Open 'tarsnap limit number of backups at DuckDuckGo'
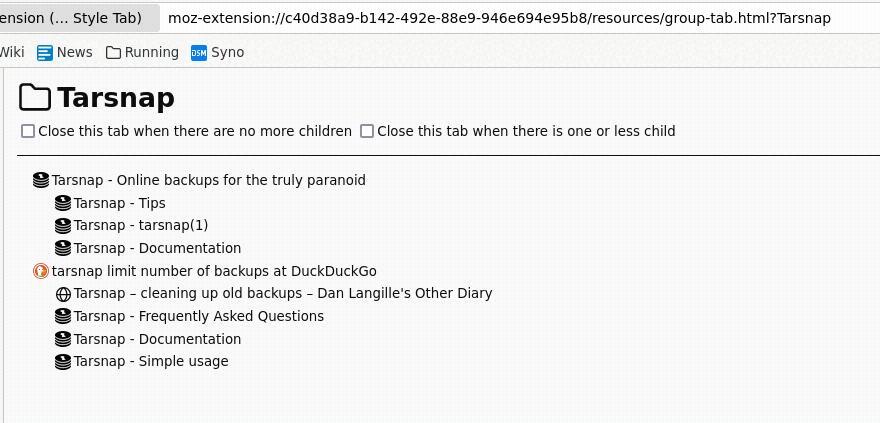Image resolution: width=880 pixels, height=423 pixels. click(x=213, y=271)
